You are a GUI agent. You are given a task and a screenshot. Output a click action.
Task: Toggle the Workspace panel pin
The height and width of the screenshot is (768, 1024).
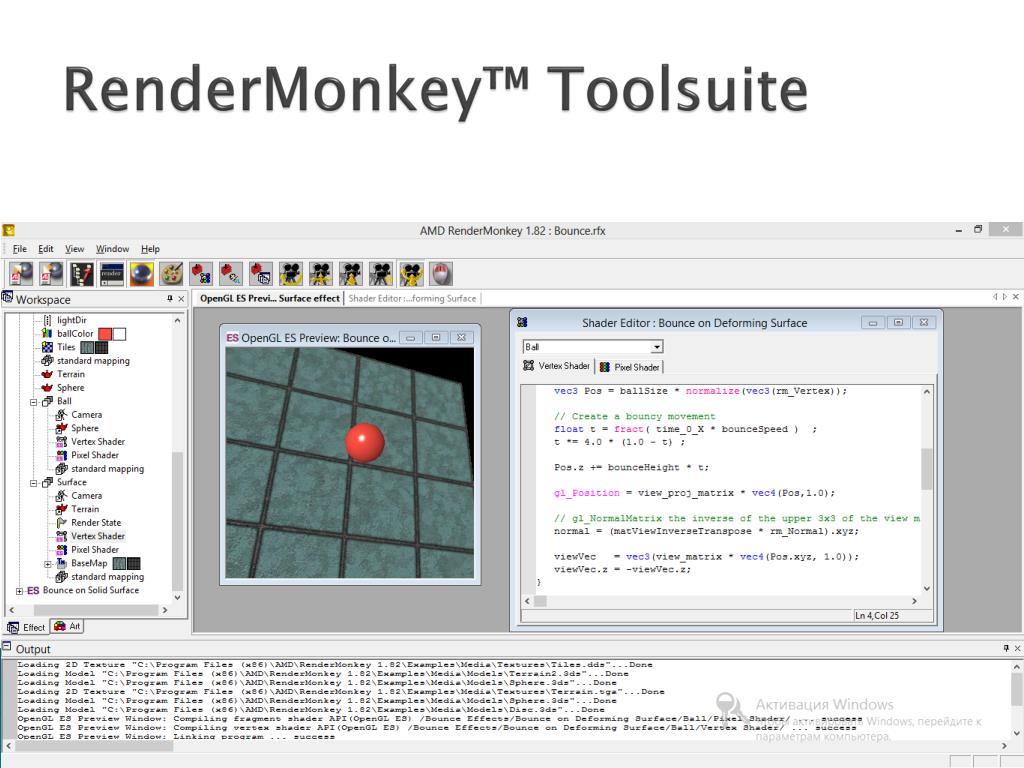[170, 299]
